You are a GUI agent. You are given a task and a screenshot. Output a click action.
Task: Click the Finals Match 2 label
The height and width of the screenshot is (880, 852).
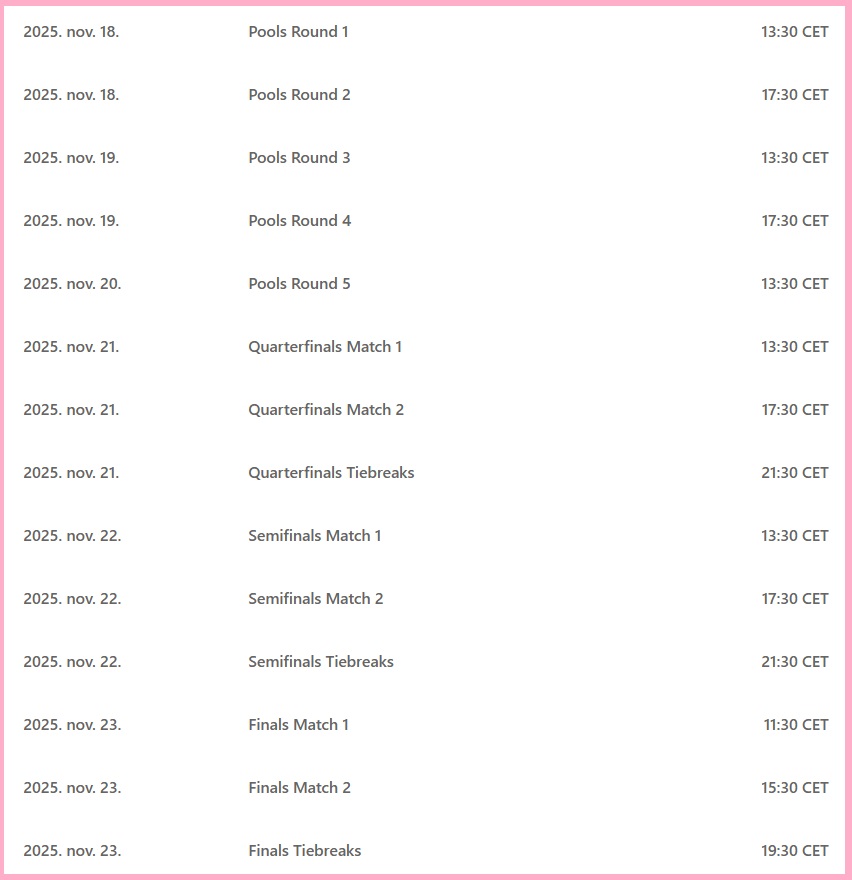(299, 788)
